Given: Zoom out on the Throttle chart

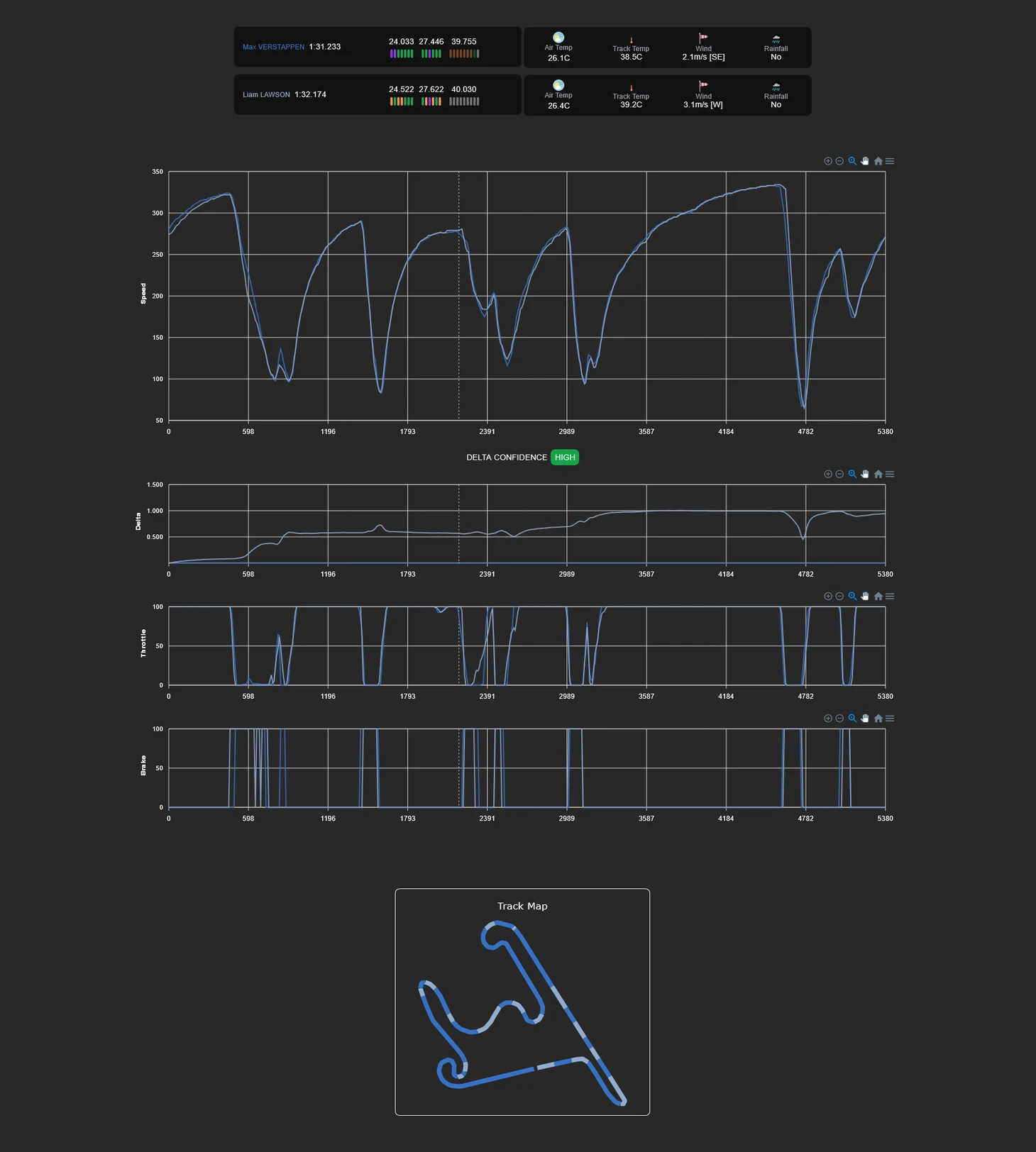Looking at the screenshot, I should tap(839, 596).
